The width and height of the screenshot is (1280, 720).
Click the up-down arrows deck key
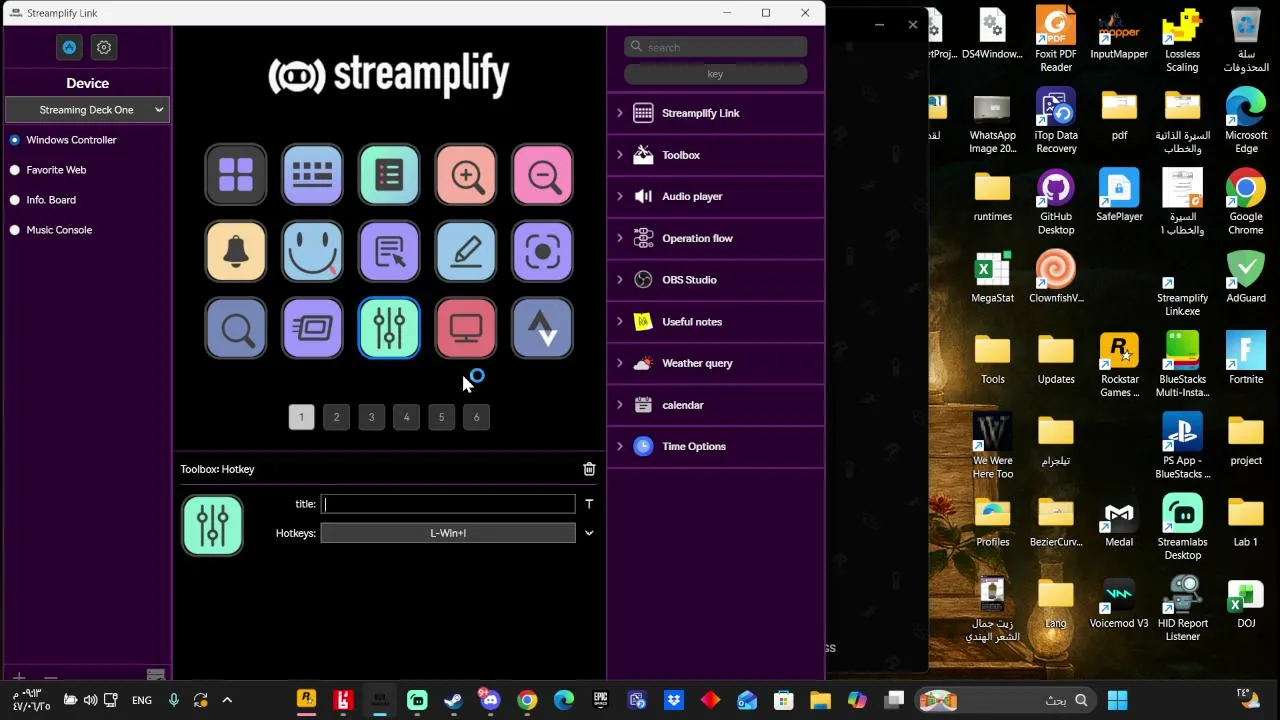pyautogui.click(x=543, y=328)
